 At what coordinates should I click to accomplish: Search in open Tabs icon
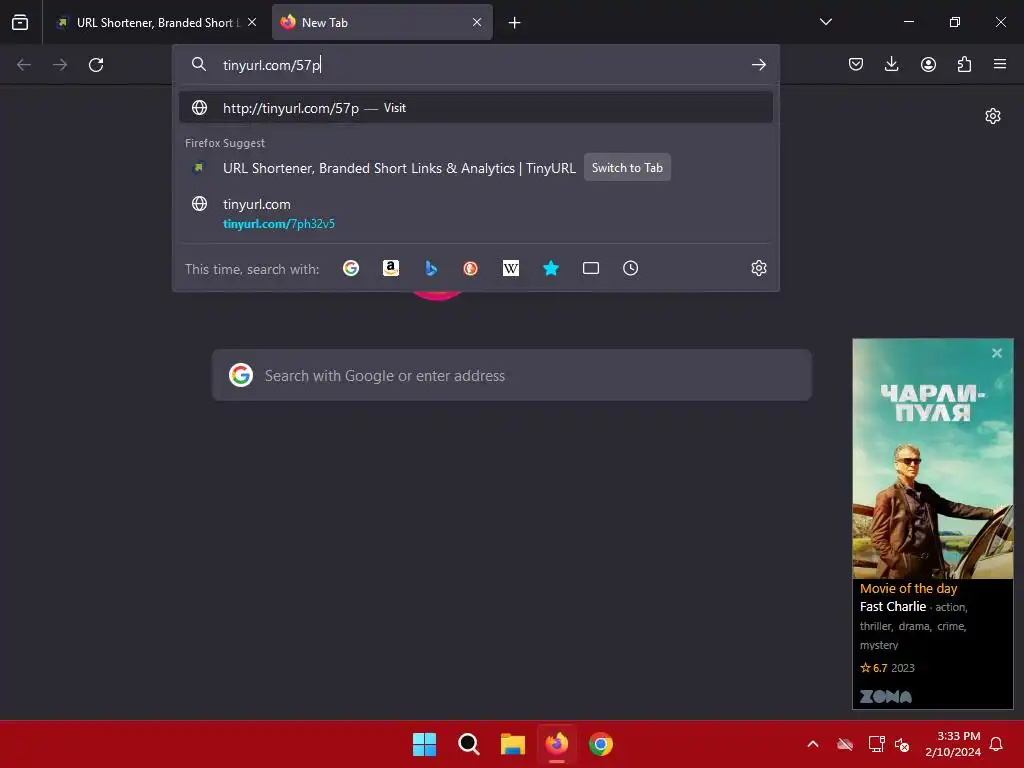[x=590, y=268]
